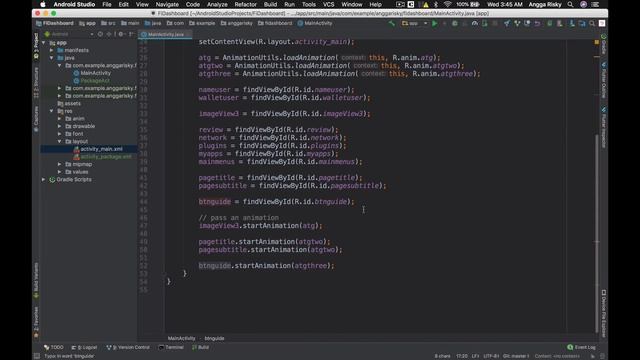640x360 pixels.
Task: Collapse the app module node
Action: (x=44, y=42)
